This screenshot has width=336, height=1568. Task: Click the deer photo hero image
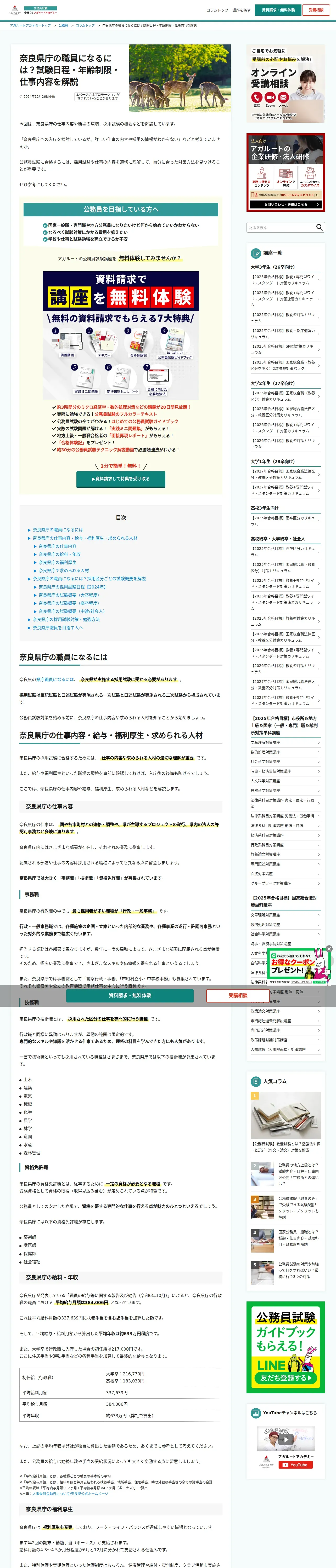179,78
